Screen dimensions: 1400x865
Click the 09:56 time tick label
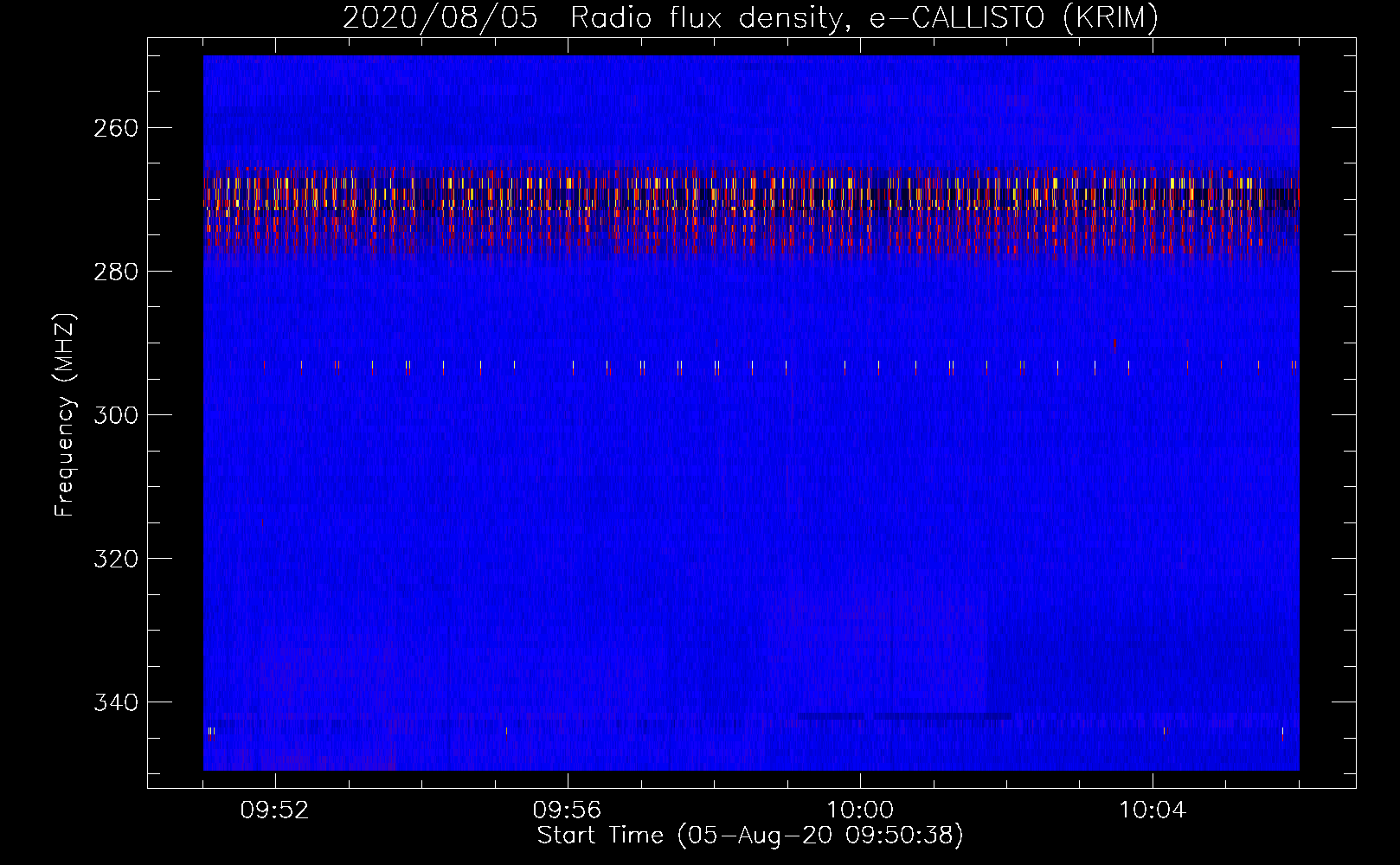pos(567,811)
